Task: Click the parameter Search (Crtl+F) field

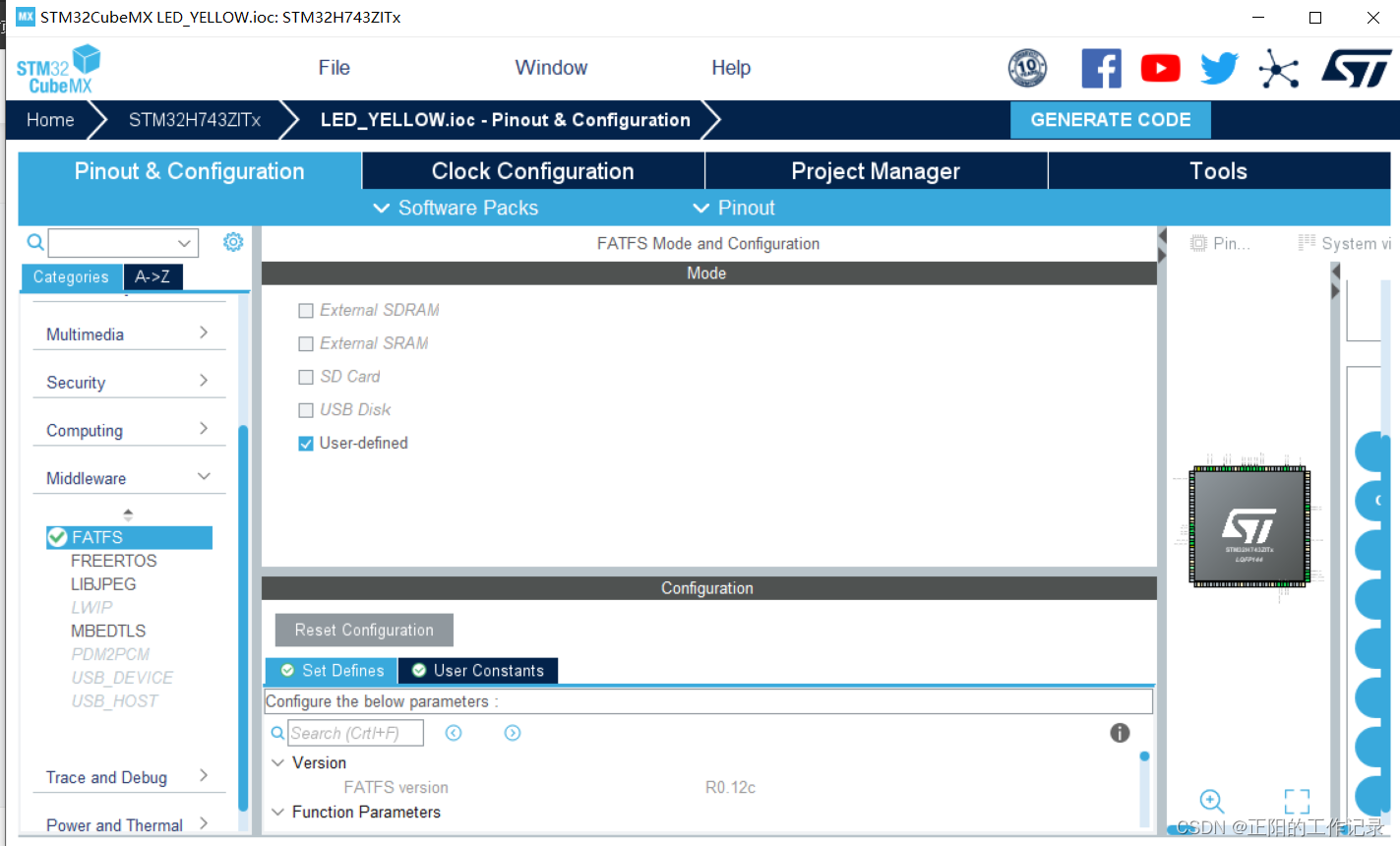Action: point(355,733)
